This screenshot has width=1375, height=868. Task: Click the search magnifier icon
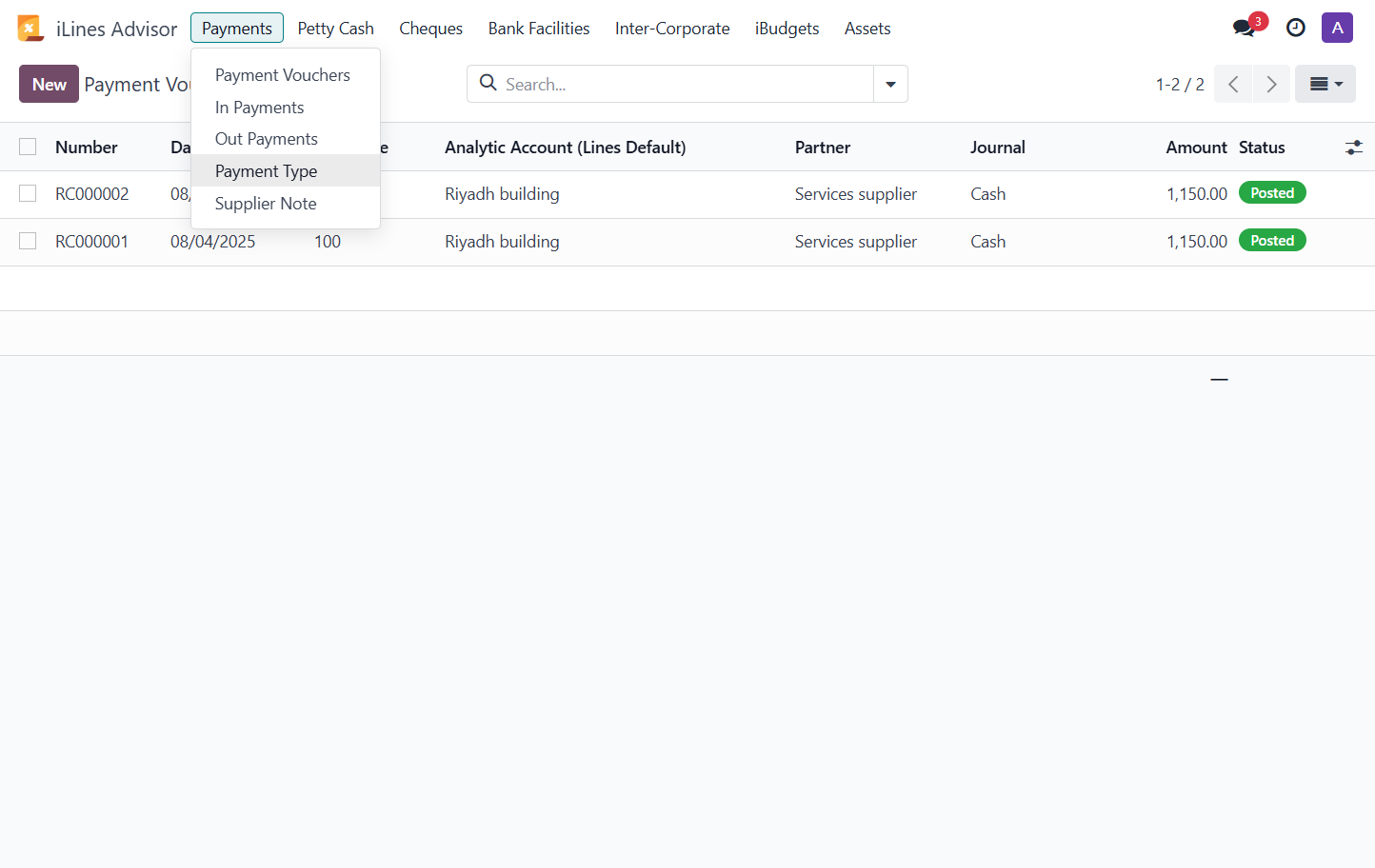[488, 83]
